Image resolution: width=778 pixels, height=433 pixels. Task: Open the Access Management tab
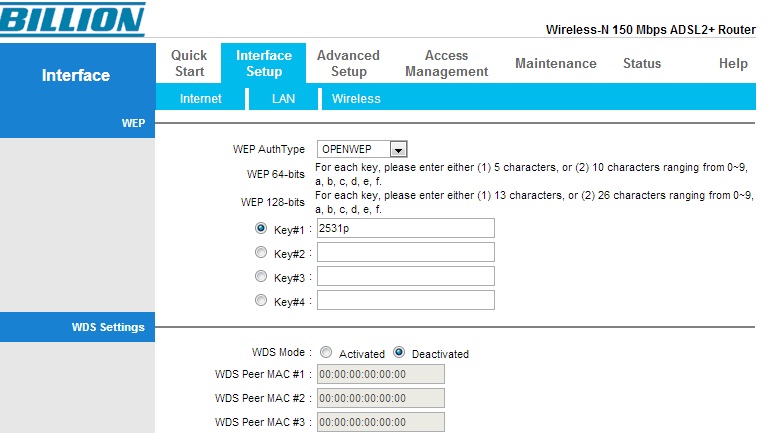point(447,63)
